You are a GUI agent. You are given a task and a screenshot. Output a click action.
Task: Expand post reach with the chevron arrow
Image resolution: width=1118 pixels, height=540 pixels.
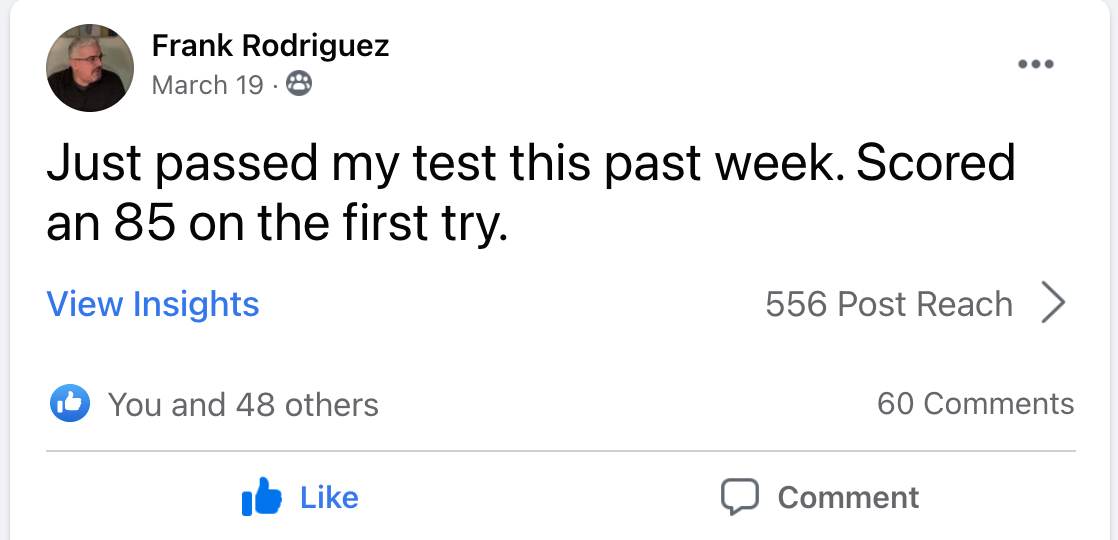(x=1053, y=304)
